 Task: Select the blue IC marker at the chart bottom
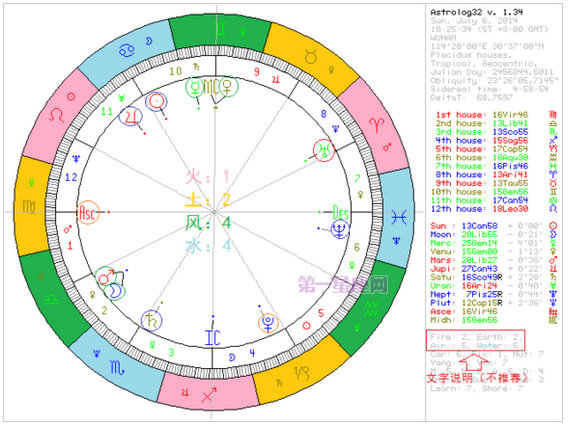[x=212, y=337]
